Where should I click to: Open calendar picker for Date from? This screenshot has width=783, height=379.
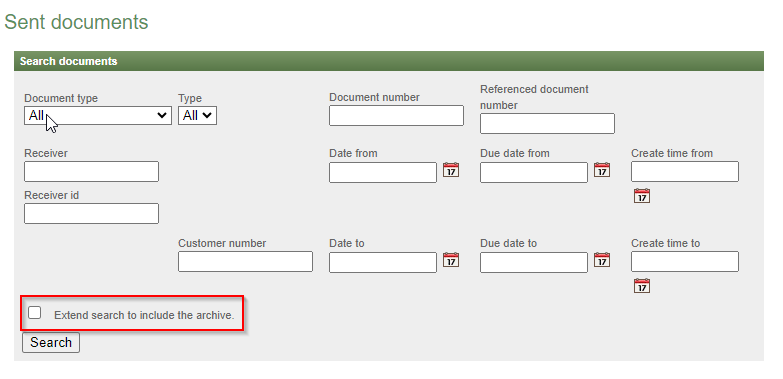[451, 170]
